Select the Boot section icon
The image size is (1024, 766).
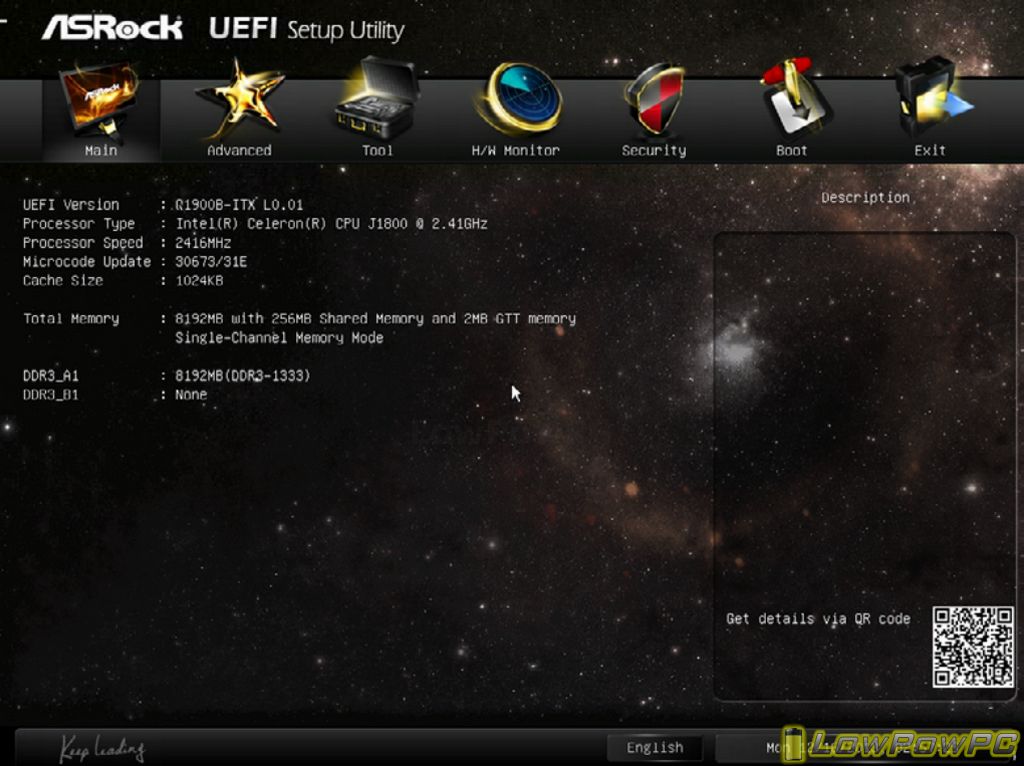tap(792, 98)
